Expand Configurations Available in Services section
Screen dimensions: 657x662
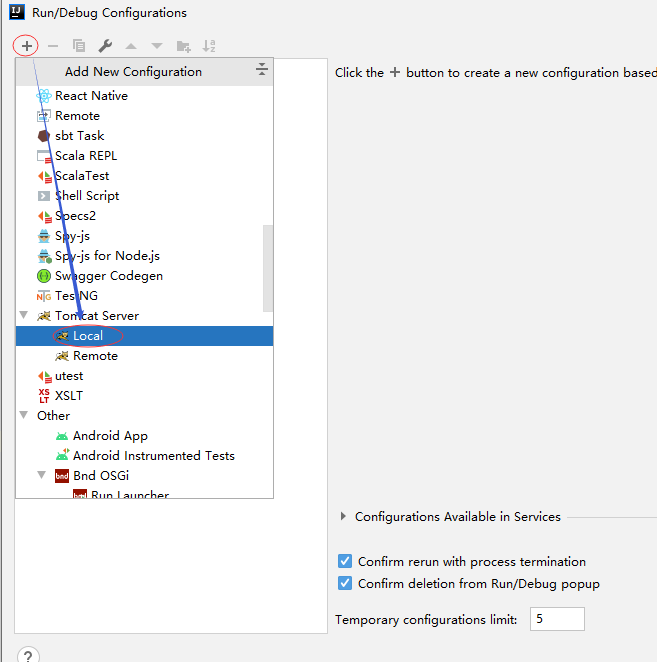point(343,516)
